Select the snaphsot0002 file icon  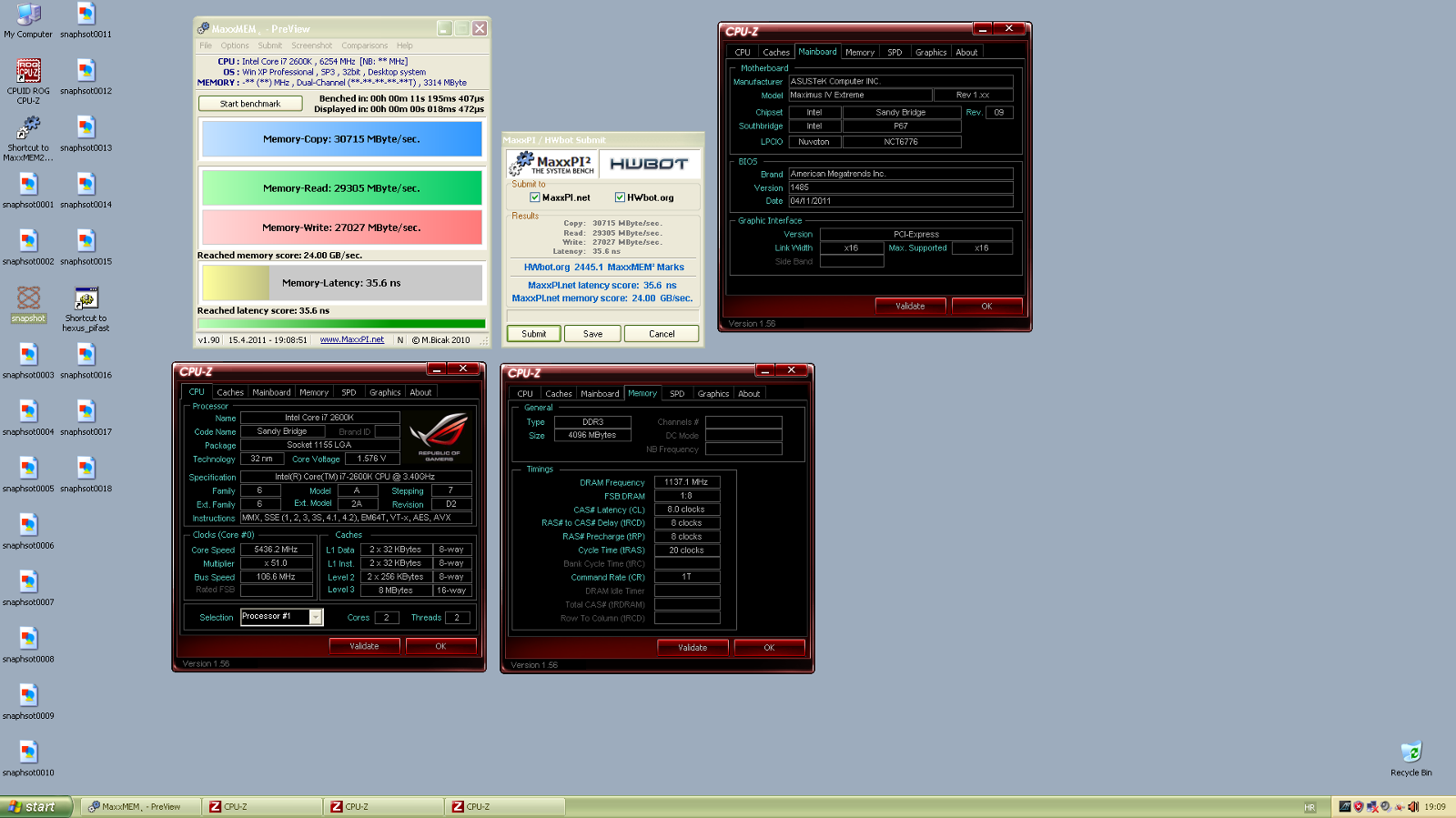tap(28, 247)
